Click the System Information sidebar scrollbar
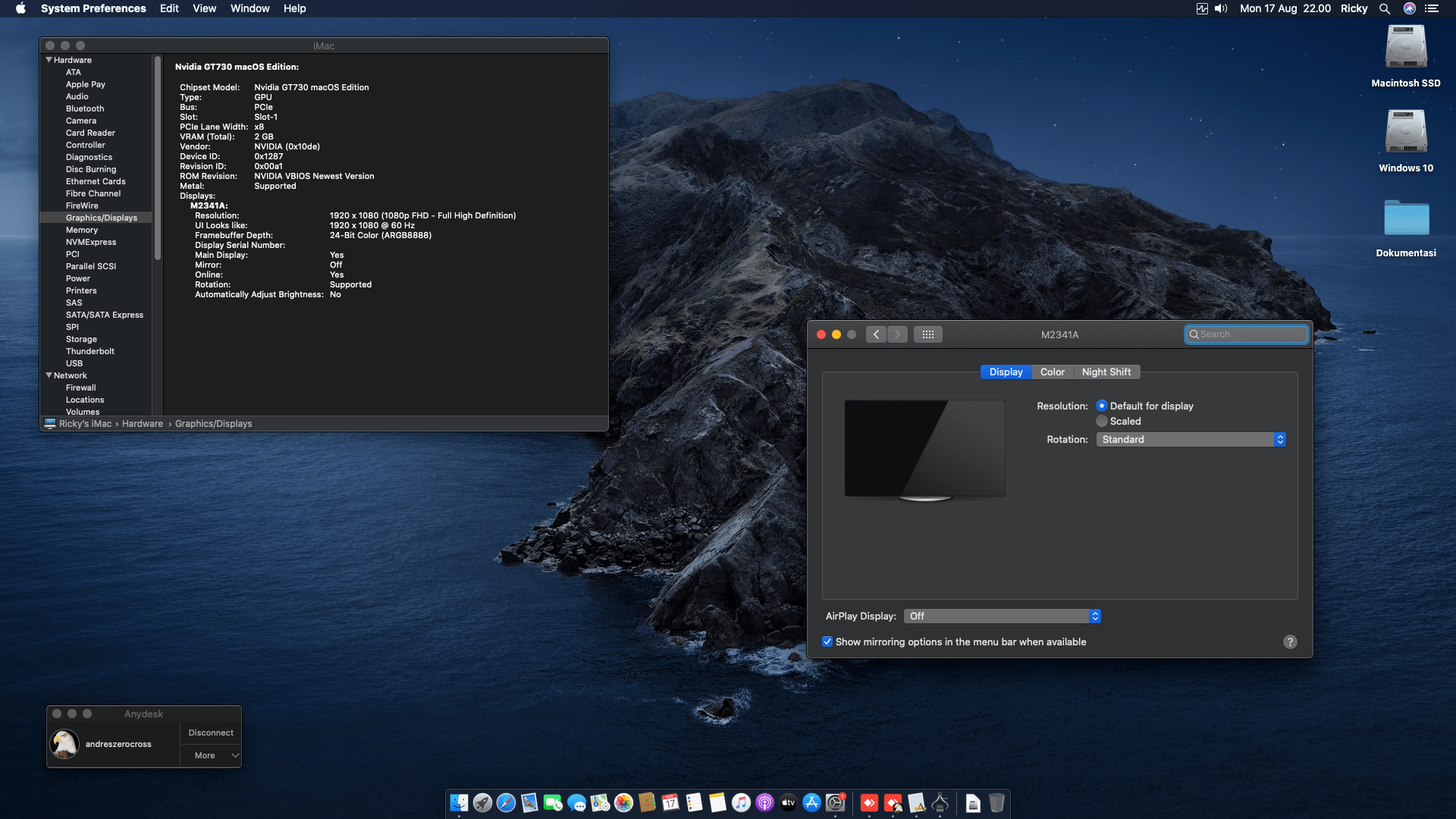This screenshot has height=819, width=1456. [x=158, y=159]
